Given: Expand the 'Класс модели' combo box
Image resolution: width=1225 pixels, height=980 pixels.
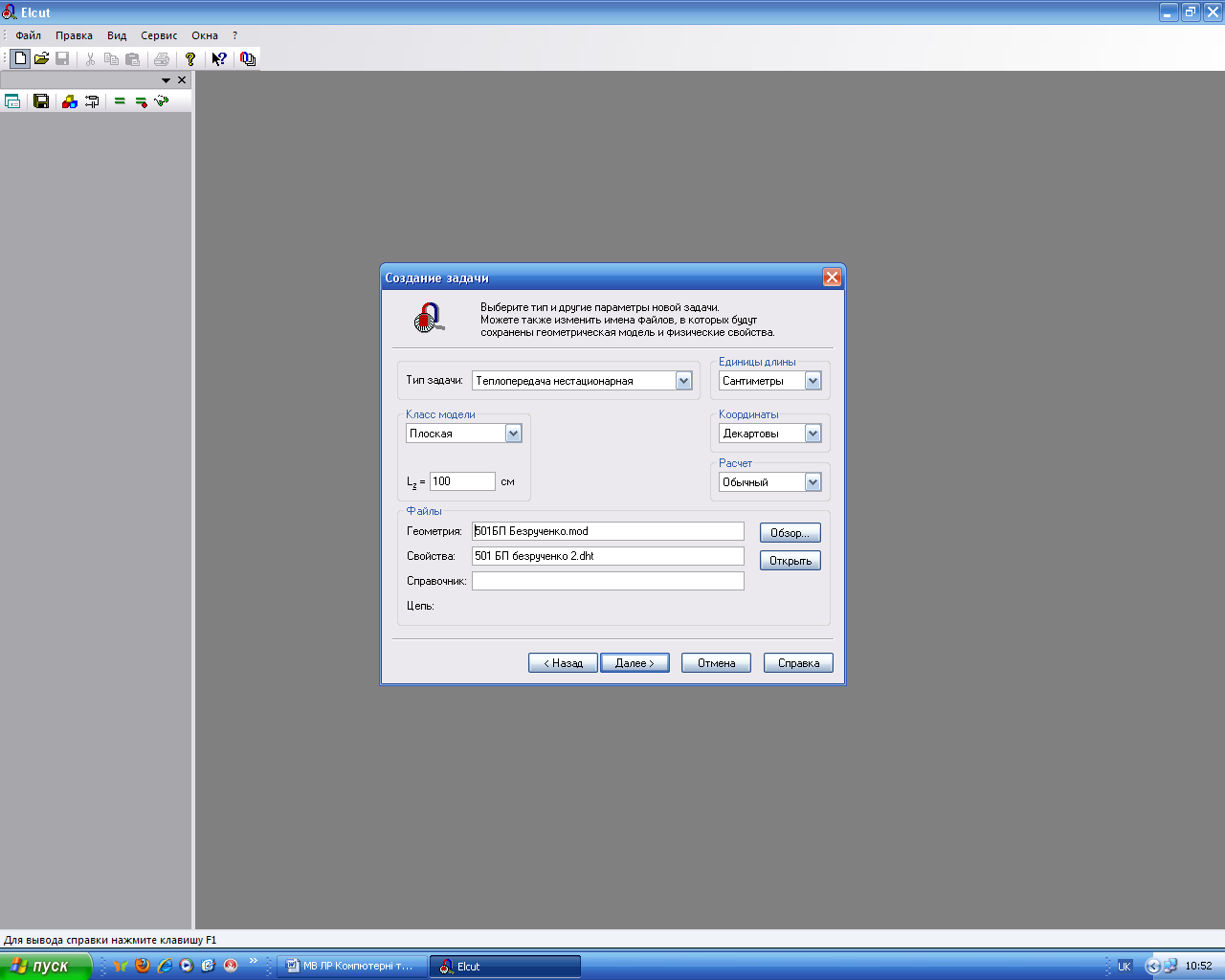Looking at the screenshot, I should 513,434.
